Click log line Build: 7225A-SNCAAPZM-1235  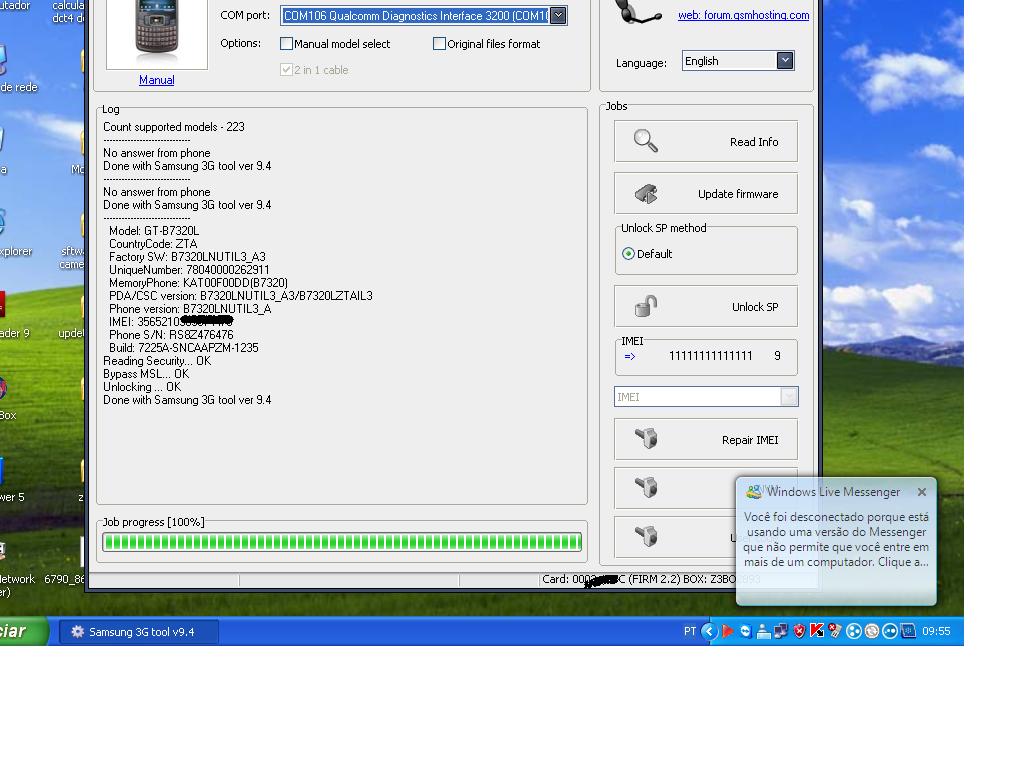pos(184,347)
